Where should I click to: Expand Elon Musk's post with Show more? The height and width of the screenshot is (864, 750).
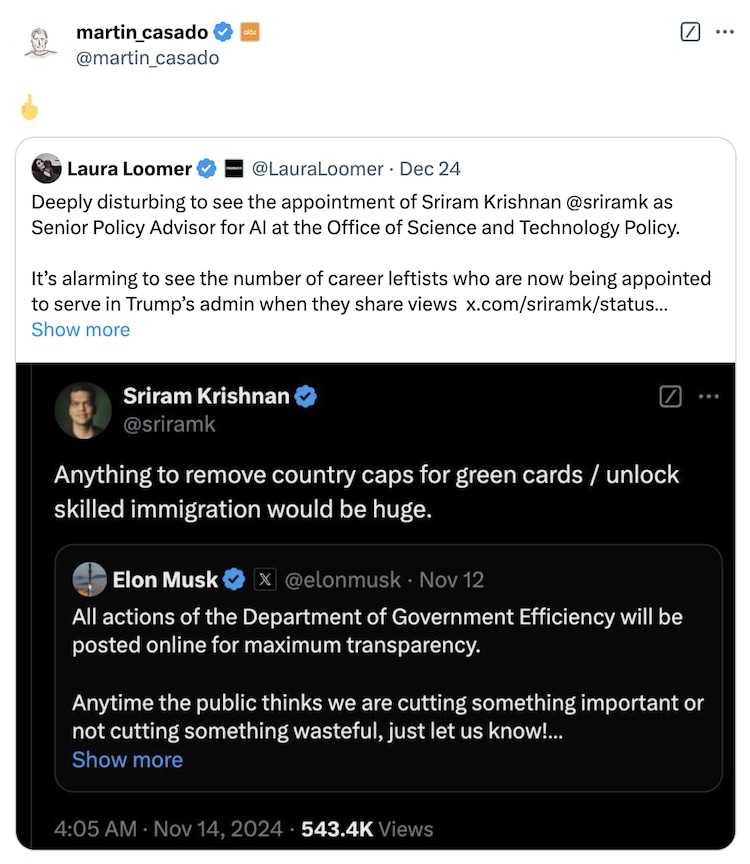[127, 759]
